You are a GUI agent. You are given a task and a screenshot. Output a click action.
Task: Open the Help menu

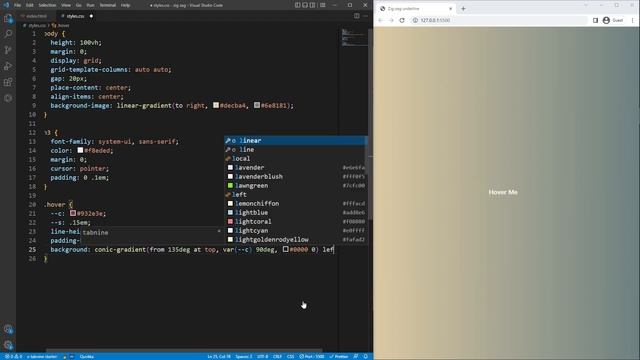click(x=126, y=5)
